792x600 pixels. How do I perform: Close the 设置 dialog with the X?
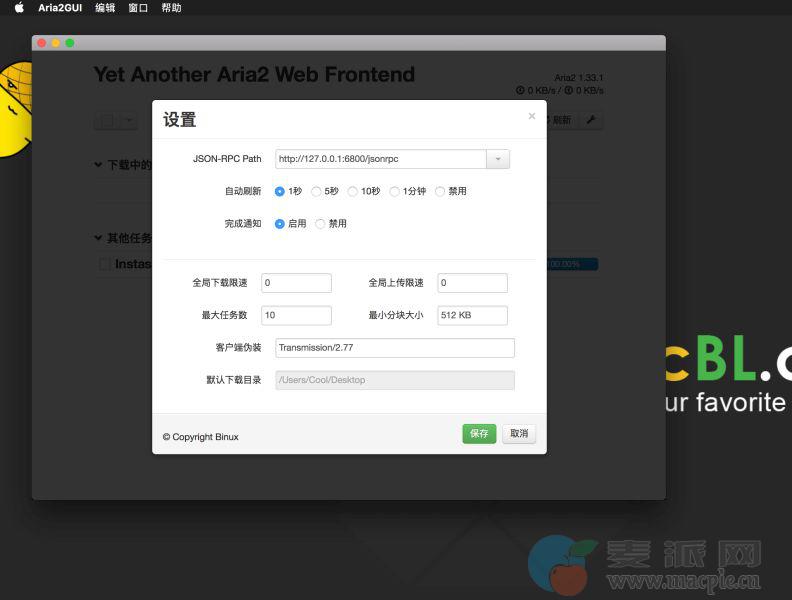tap(531, 116)
